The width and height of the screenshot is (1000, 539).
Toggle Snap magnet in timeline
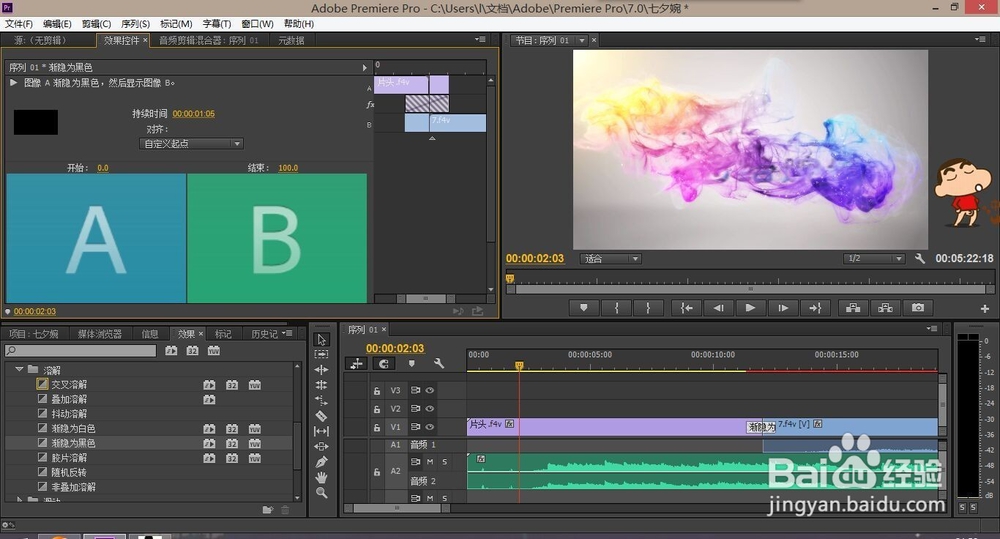coord(383,363)
